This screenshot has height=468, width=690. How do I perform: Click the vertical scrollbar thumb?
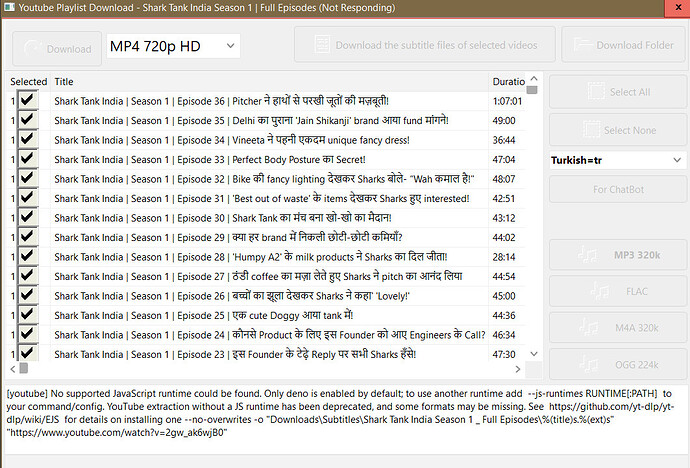pyautogui.click(x=532, y=90)
